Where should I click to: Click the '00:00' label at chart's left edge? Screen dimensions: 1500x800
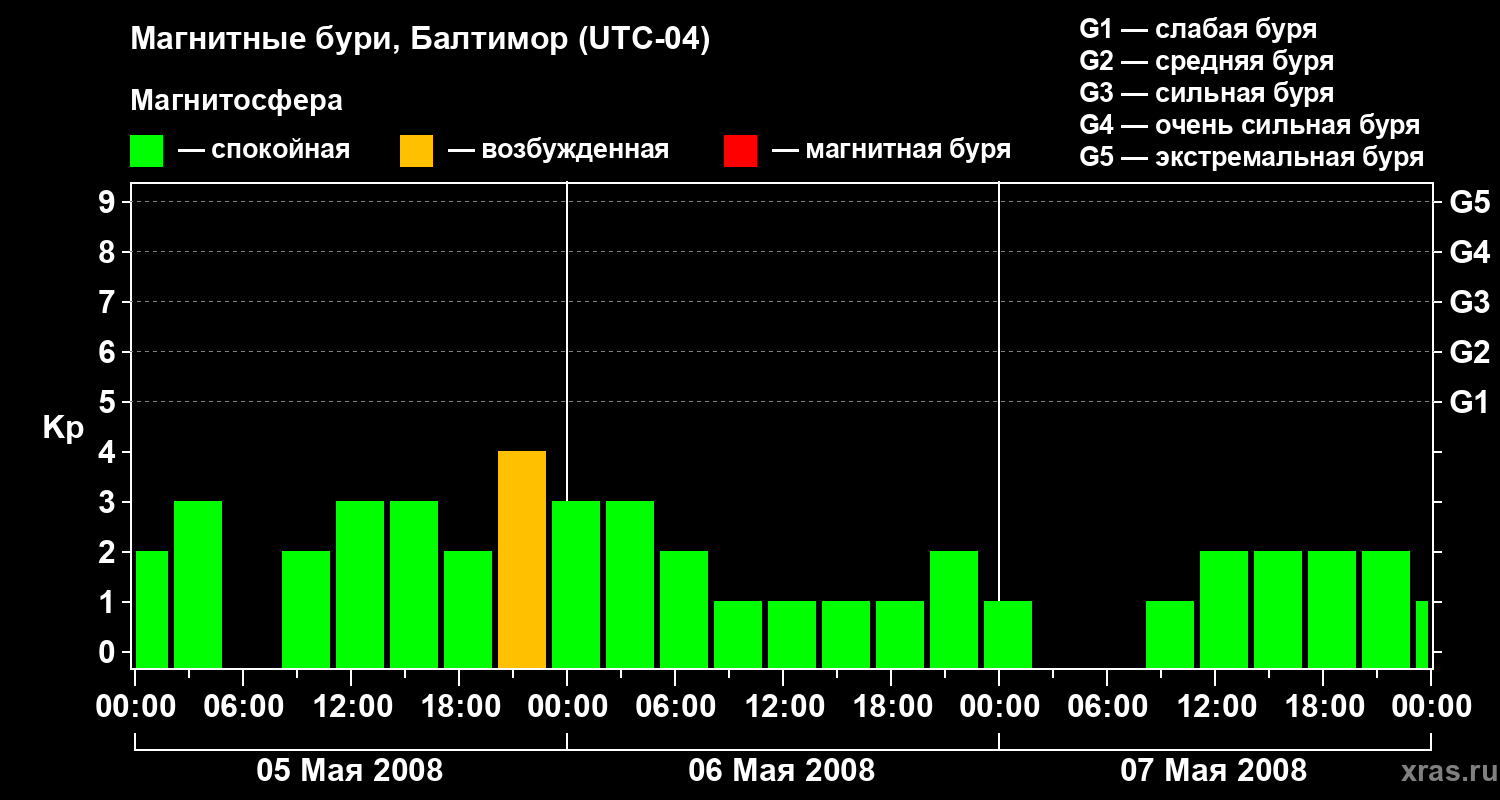pyautogui.click(x=136, y=707)
